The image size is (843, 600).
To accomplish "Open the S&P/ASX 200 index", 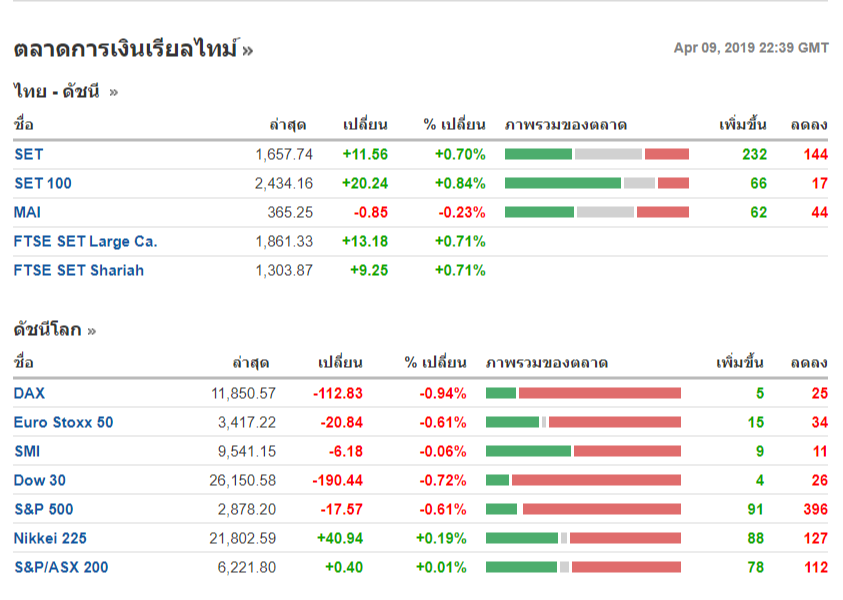I will [x=61, y=567].
